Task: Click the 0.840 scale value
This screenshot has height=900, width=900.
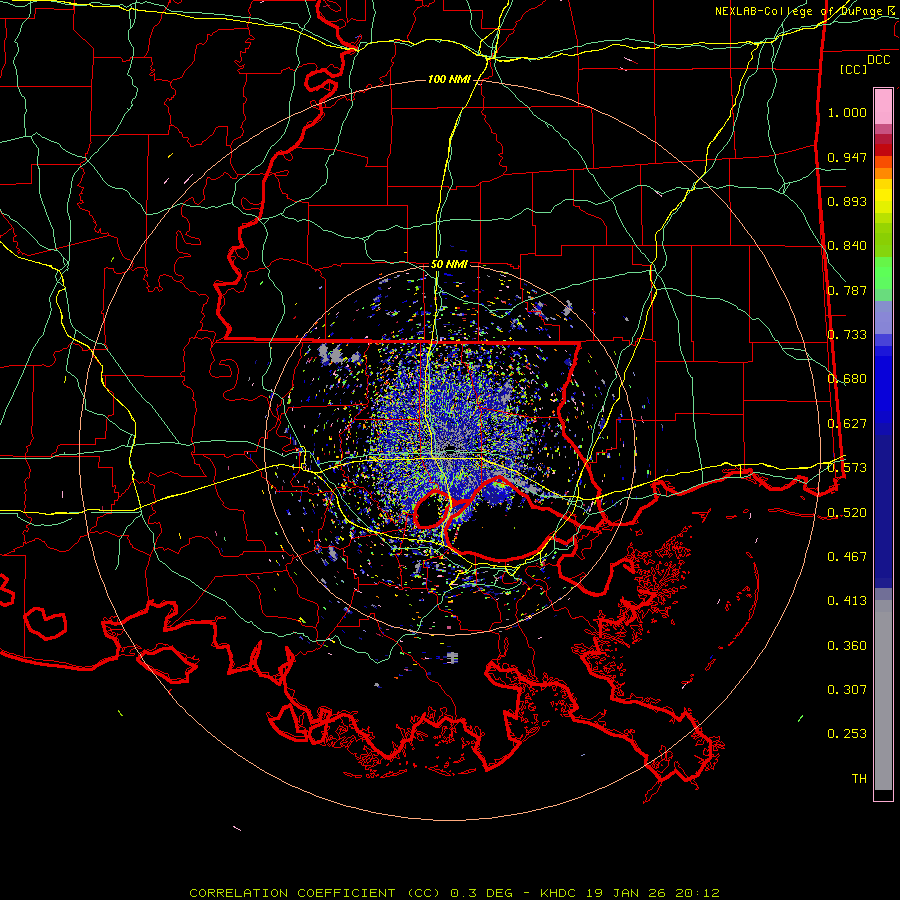Action: point(847,246)
